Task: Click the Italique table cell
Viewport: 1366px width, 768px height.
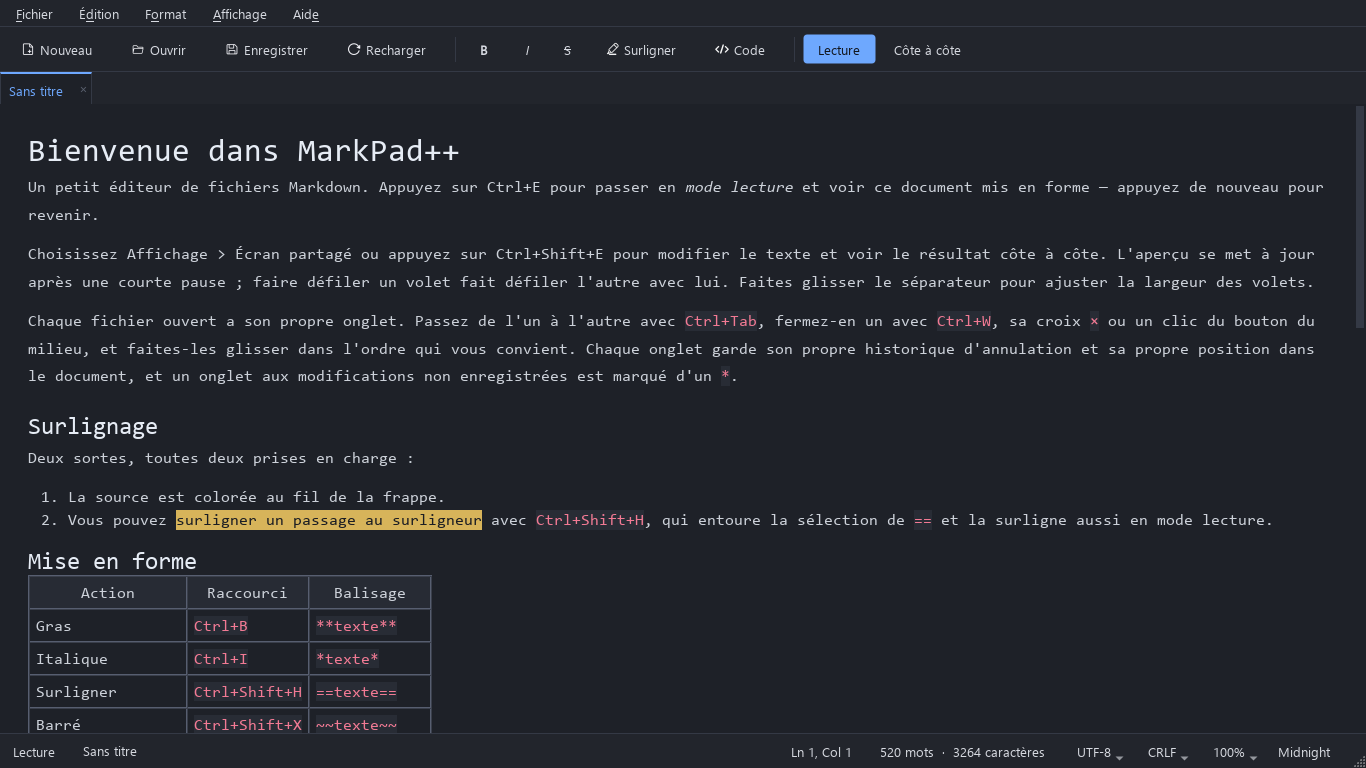Action: click(108, 659)
